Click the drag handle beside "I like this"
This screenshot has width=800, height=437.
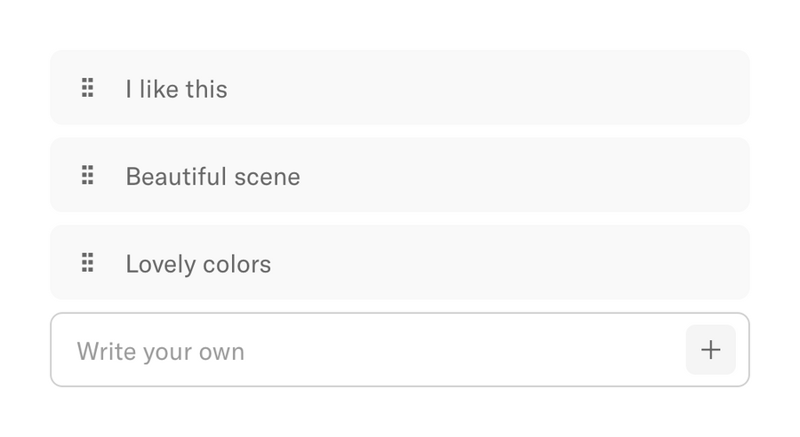click(87, 88)
